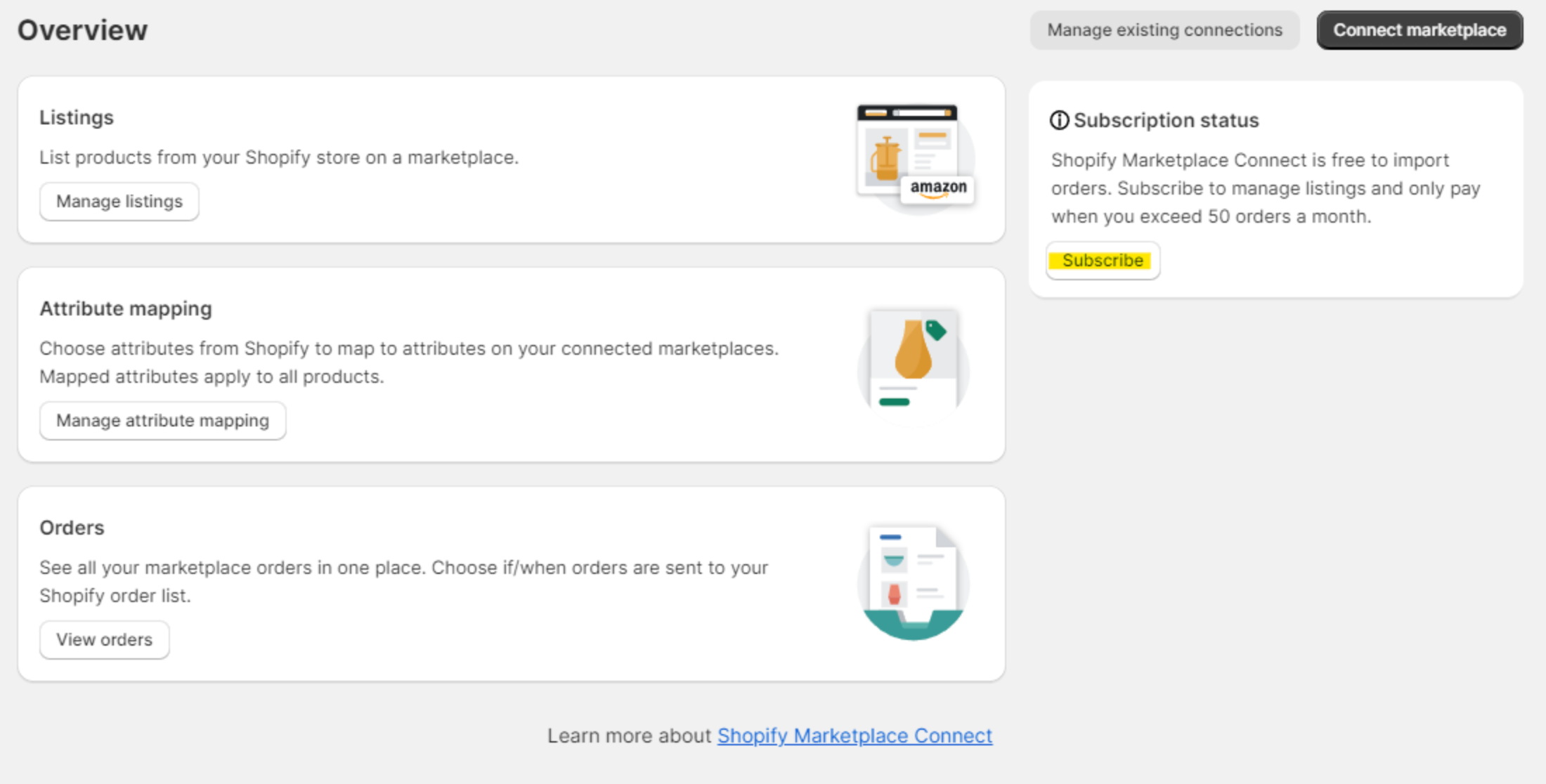
Task: Click text 'when you exceed 50 orders a month.'
Action: [1212, 216]
